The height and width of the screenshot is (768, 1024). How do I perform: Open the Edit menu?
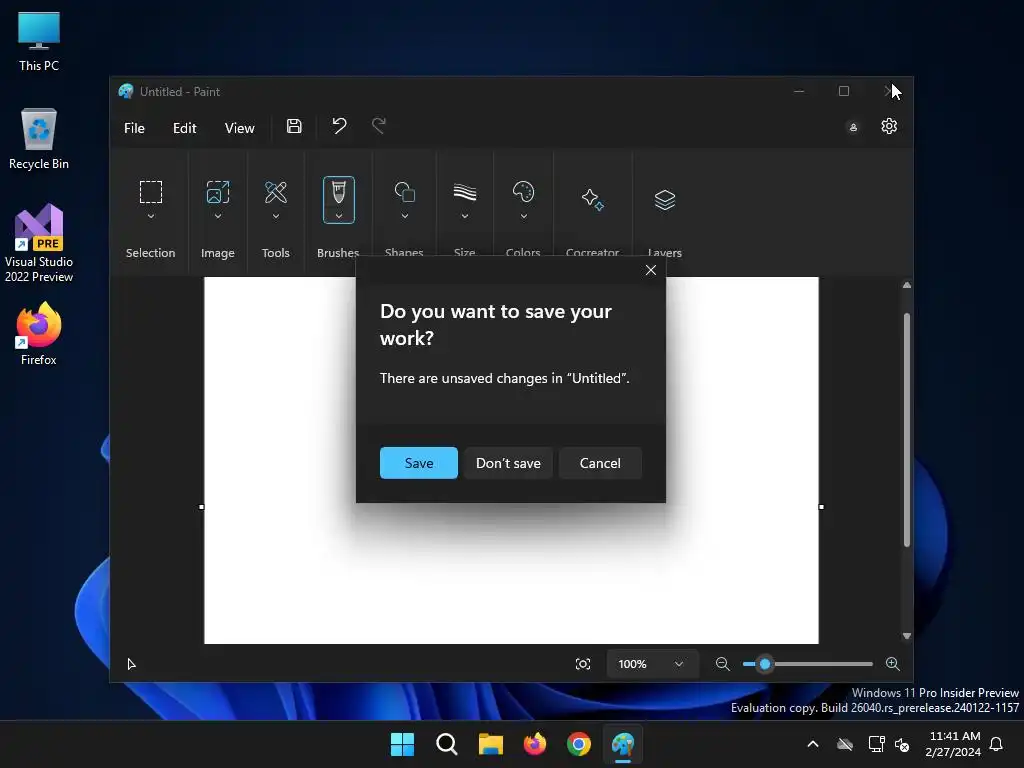184,128
